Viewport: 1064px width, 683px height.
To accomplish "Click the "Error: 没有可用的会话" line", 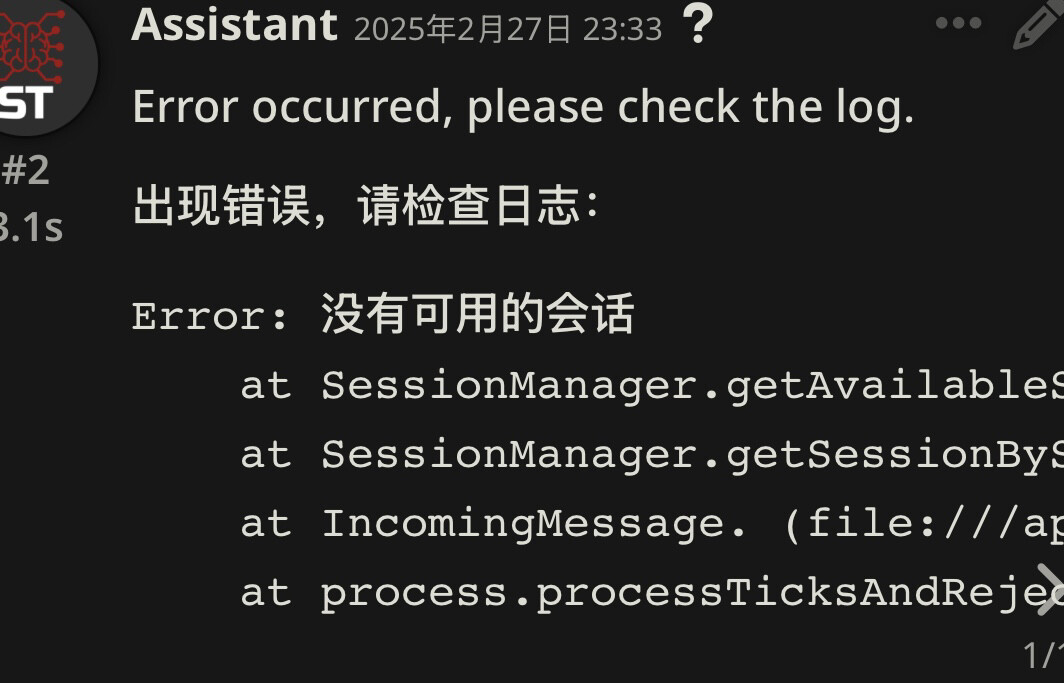I will (x=383, y=316).
